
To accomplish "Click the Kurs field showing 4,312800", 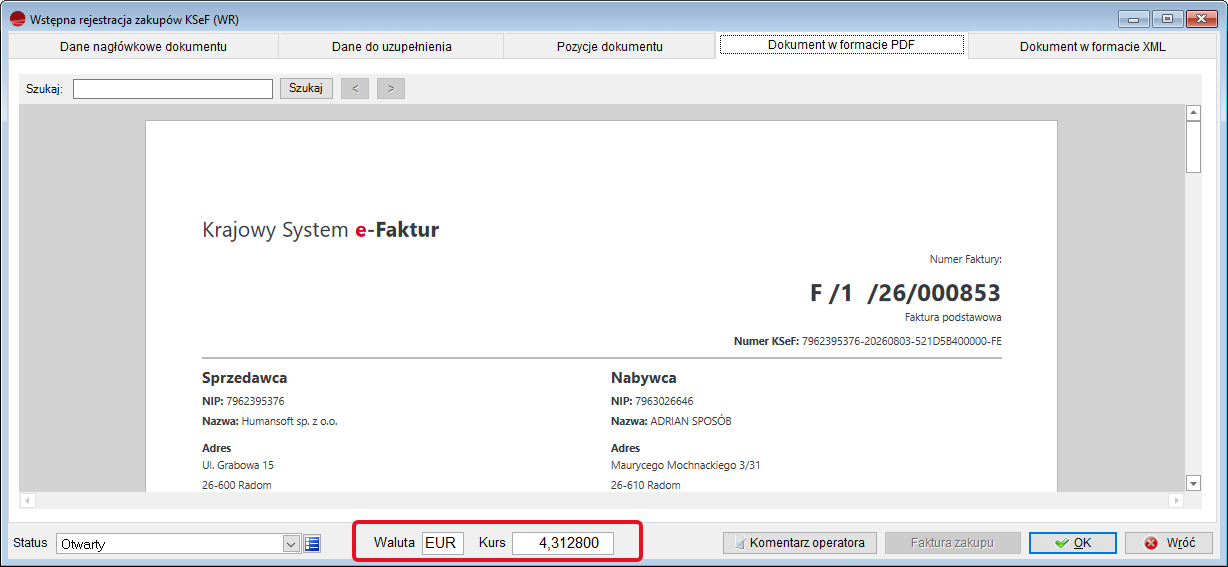I will (x=563, y=543).
